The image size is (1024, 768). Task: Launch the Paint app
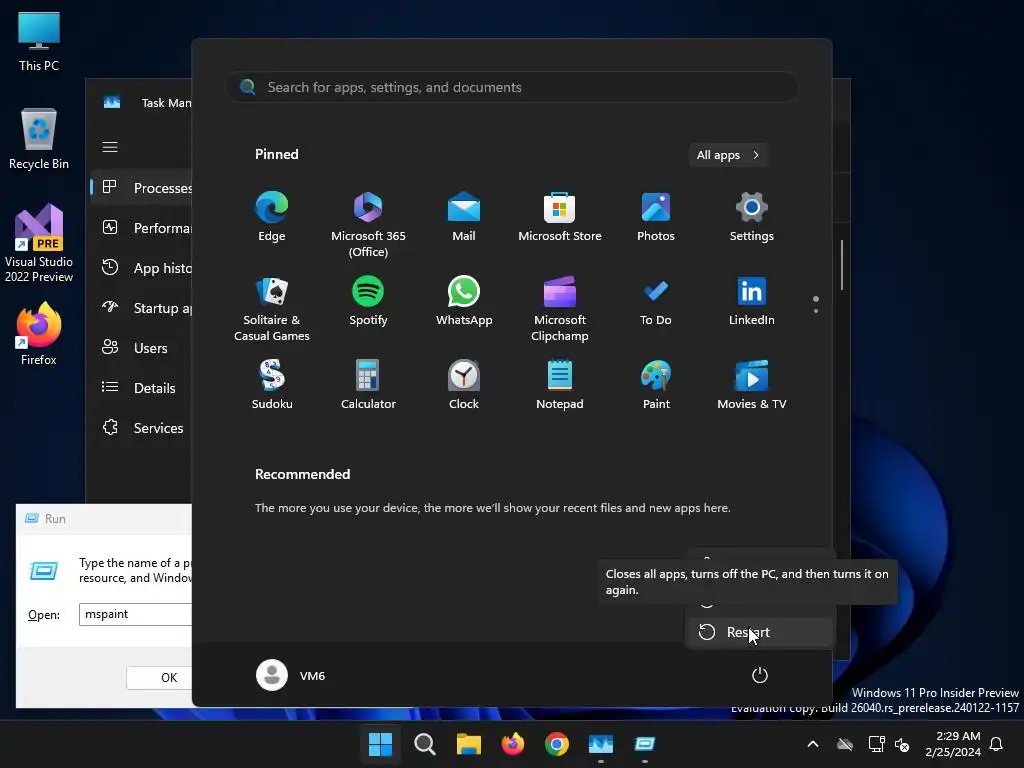656,385
